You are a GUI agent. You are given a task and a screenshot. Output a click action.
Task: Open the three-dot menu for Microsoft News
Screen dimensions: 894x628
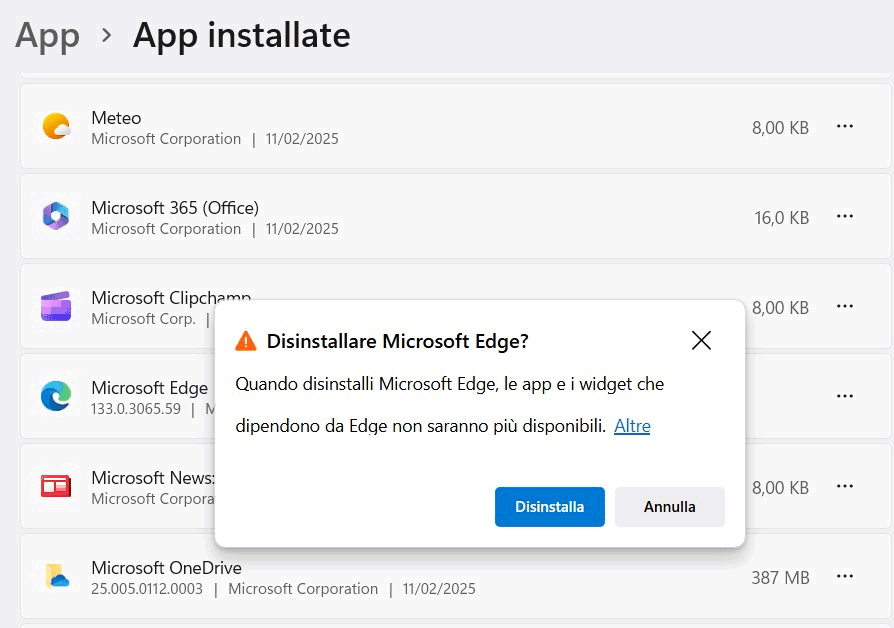tap(845, 487)
